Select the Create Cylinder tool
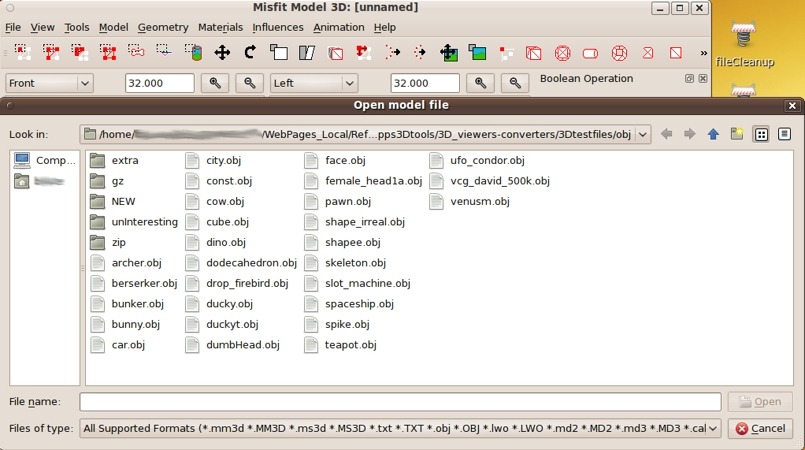The height and width of the screenshot is (450, 805). pyautogui.click(x=590, y=52)
